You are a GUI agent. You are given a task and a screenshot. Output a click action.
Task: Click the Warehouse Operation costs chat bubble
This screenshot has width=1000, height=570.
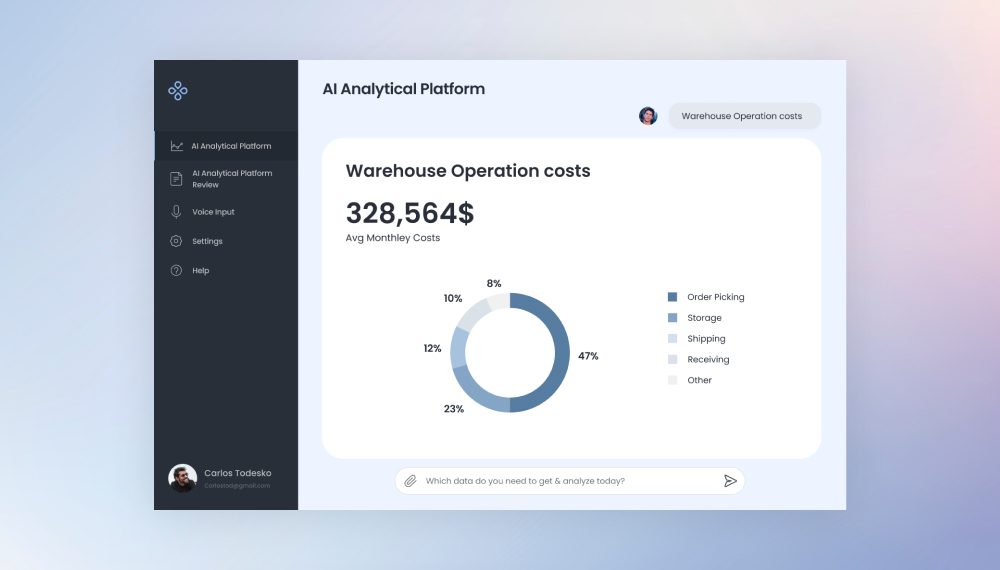click(744, 116)
